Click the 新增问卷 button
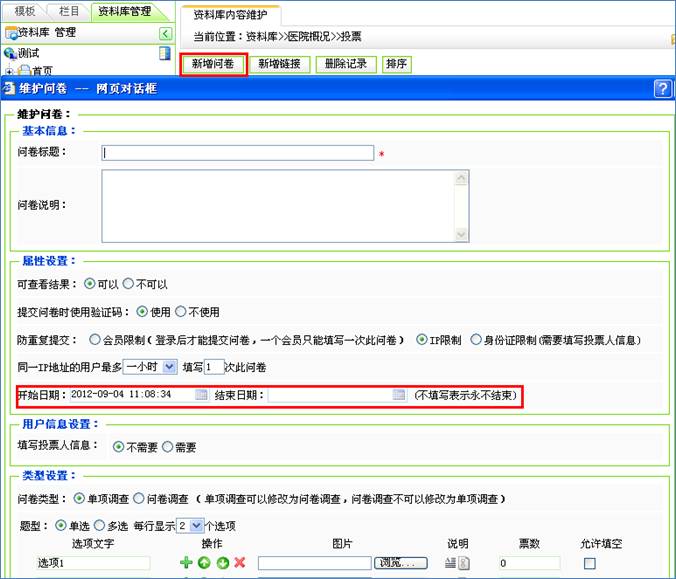 pyautogui.click(x=213, y=64)
